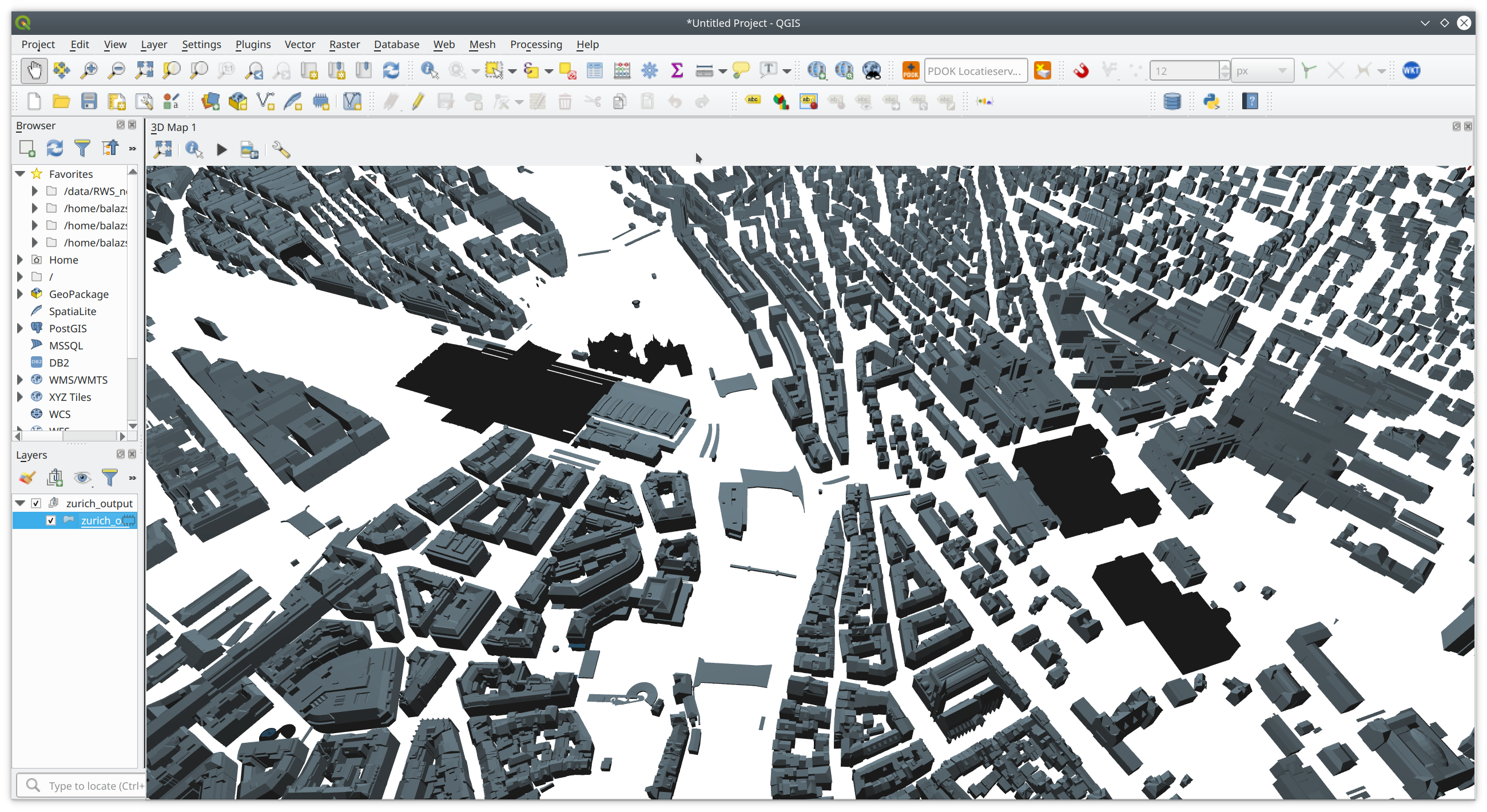Open the Processing menu
1487x812 pixels.
click(536, 45)
